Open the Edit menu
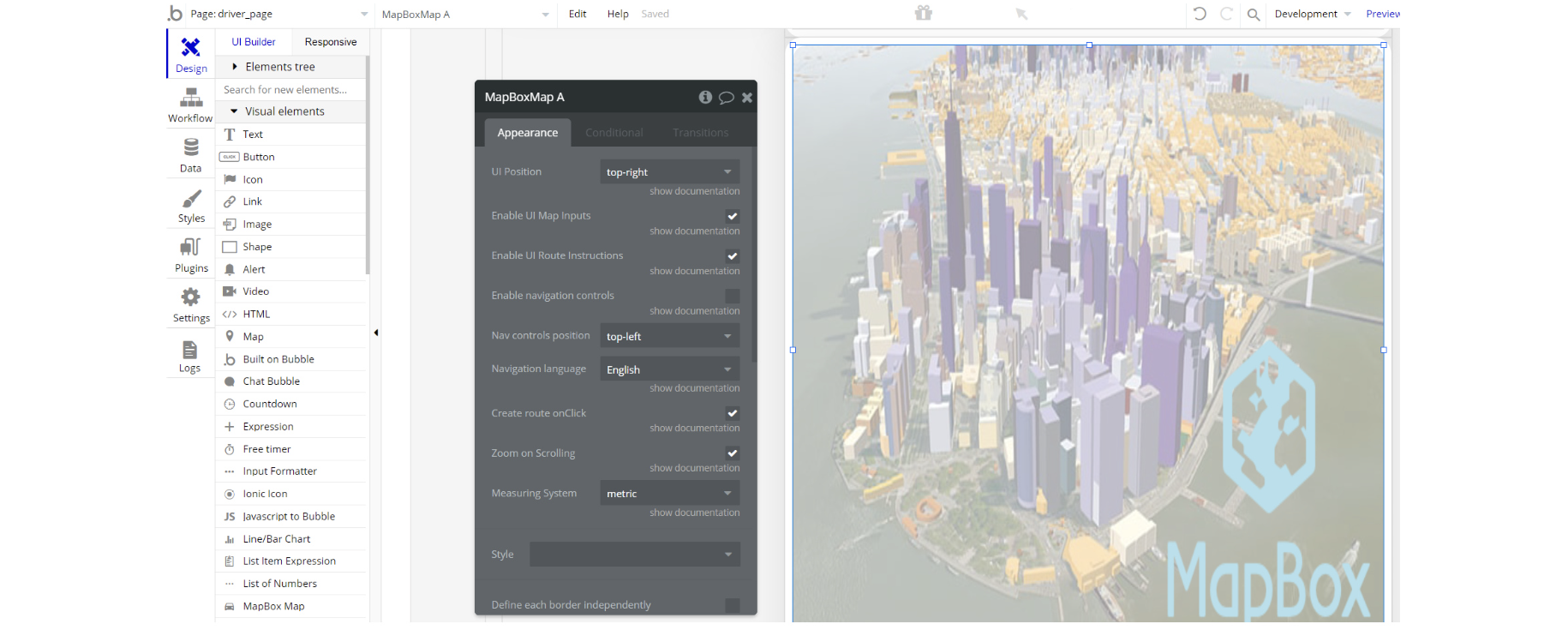 tap(578, 14)
